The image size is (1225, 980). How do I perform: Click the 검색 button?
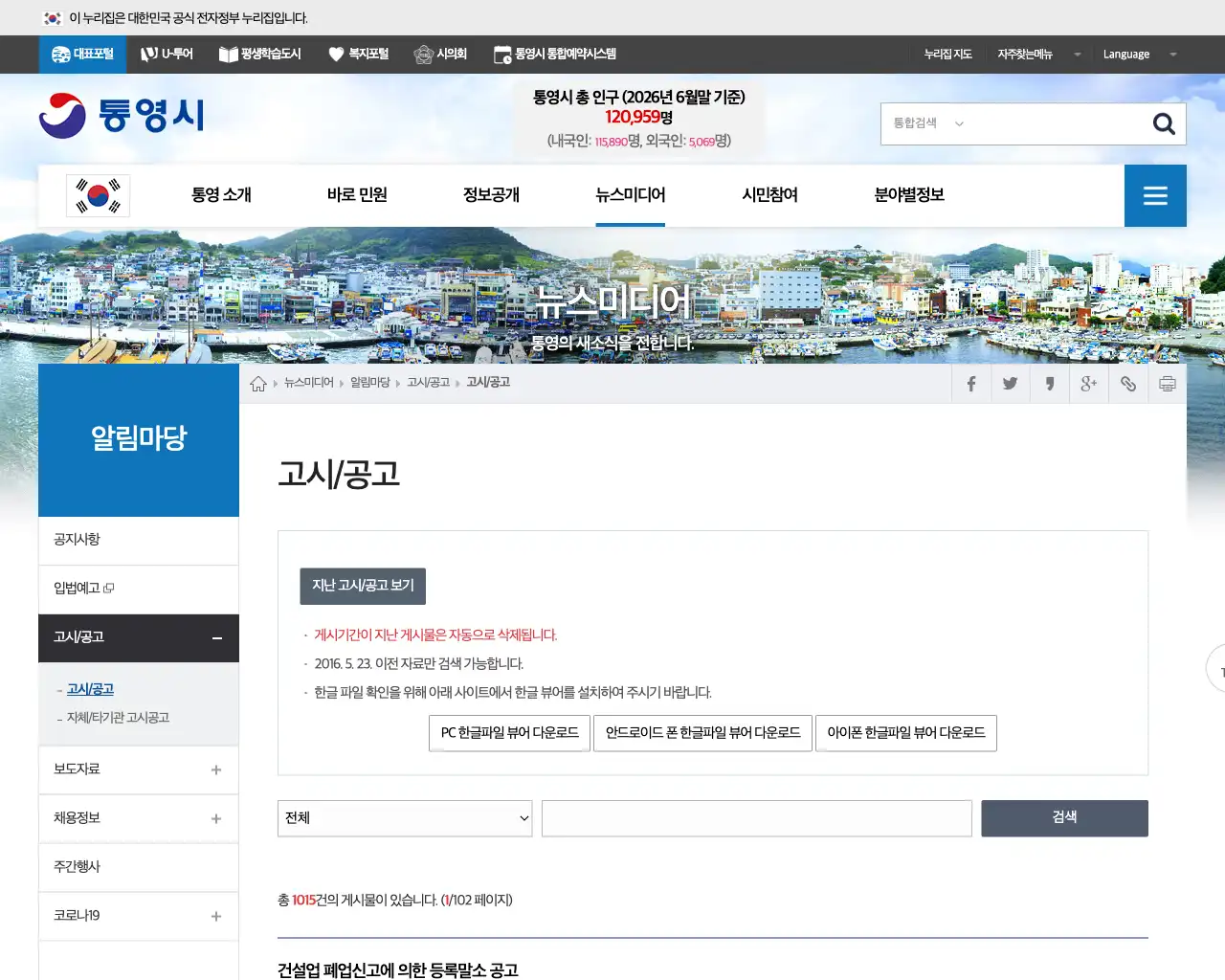pos(1064,818)
